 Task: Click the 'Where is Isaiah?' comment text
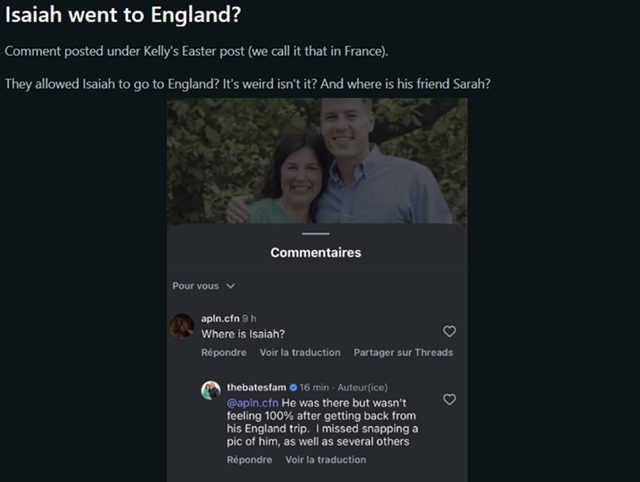[x=243, y=334]
